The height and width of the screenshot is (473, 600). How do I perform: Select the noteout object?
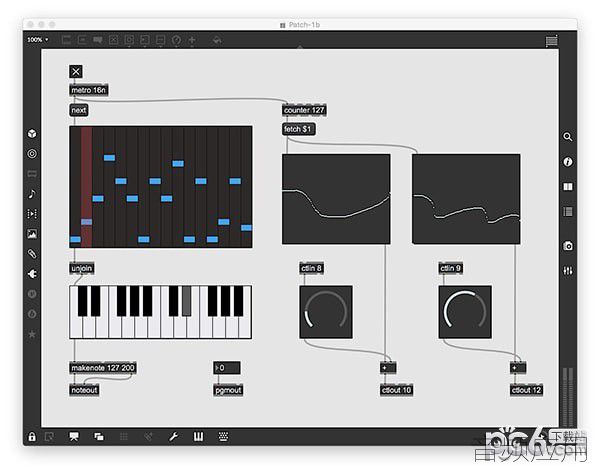click(x=84, y=390)
